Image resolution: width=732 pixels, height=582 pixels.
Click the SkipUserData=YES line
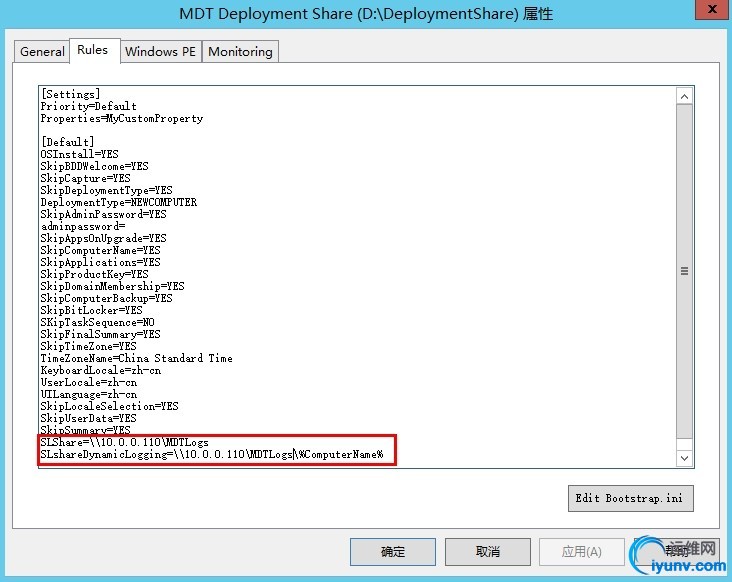(x=89, y=419)
